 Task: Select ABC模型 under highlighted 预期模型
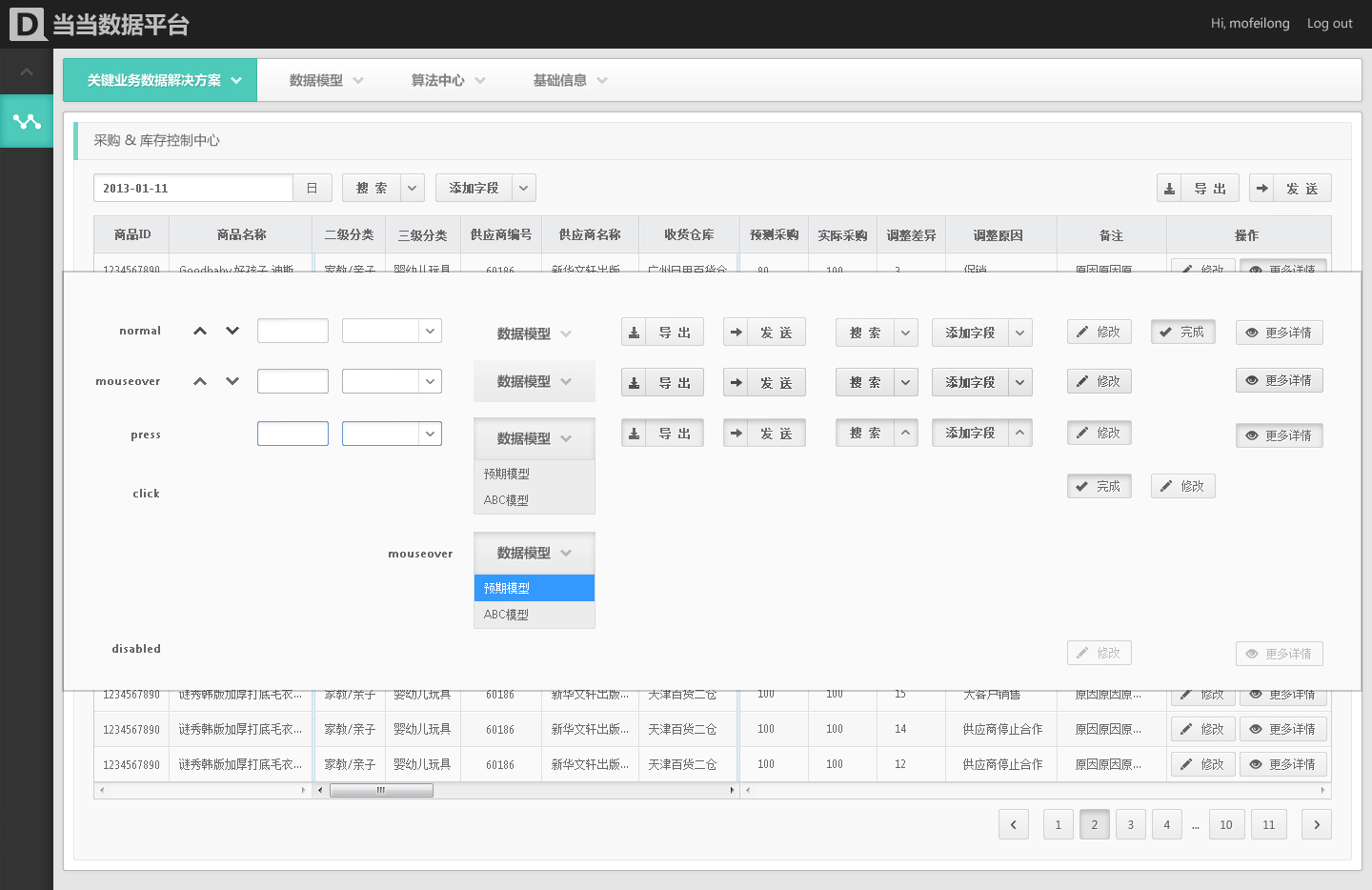(535, 615)
